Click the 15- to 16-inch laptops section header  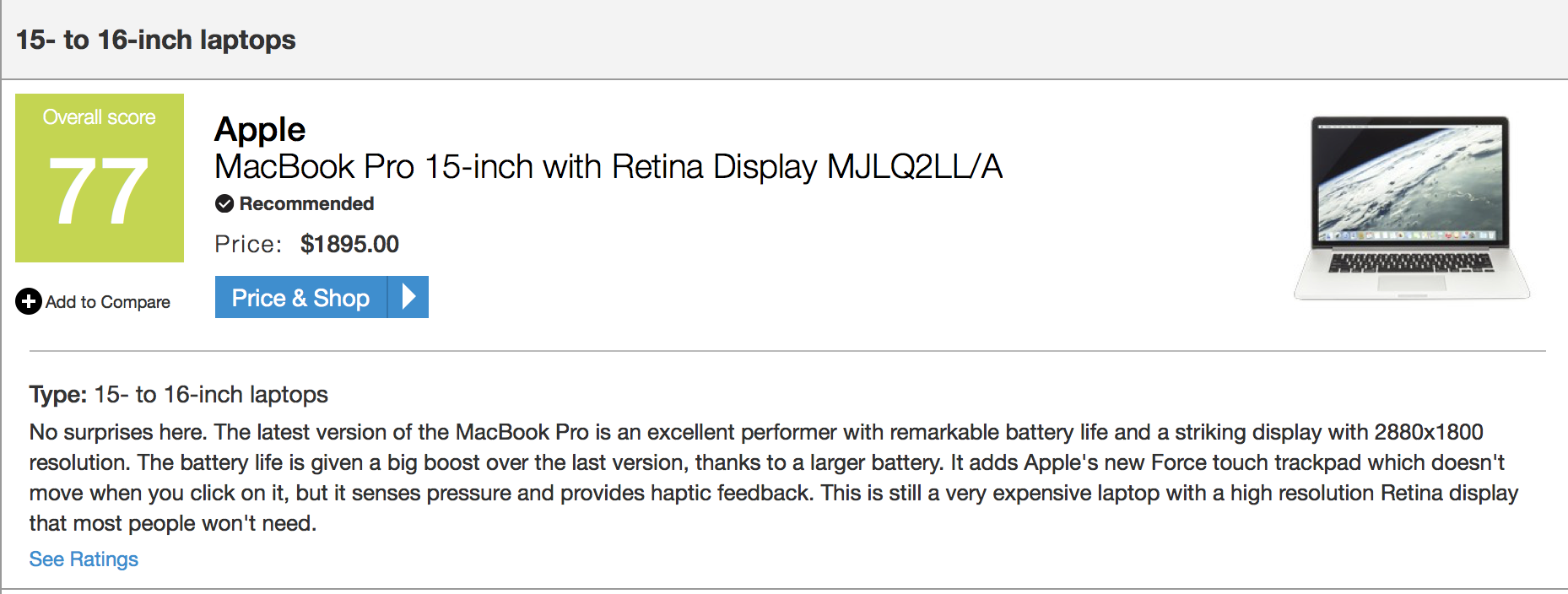tap(155, 40)
